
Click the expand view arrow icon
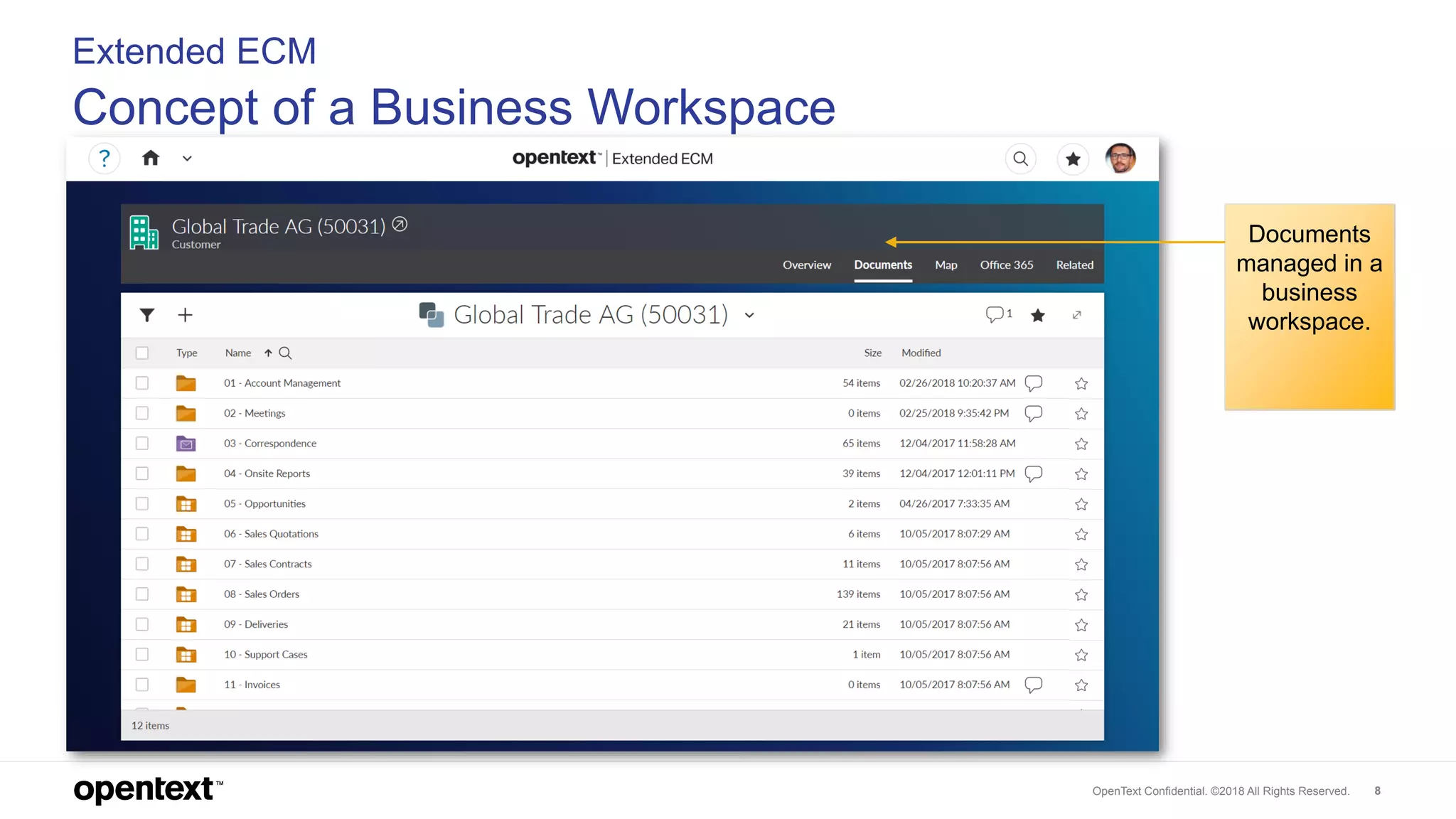pos(1077,315)
